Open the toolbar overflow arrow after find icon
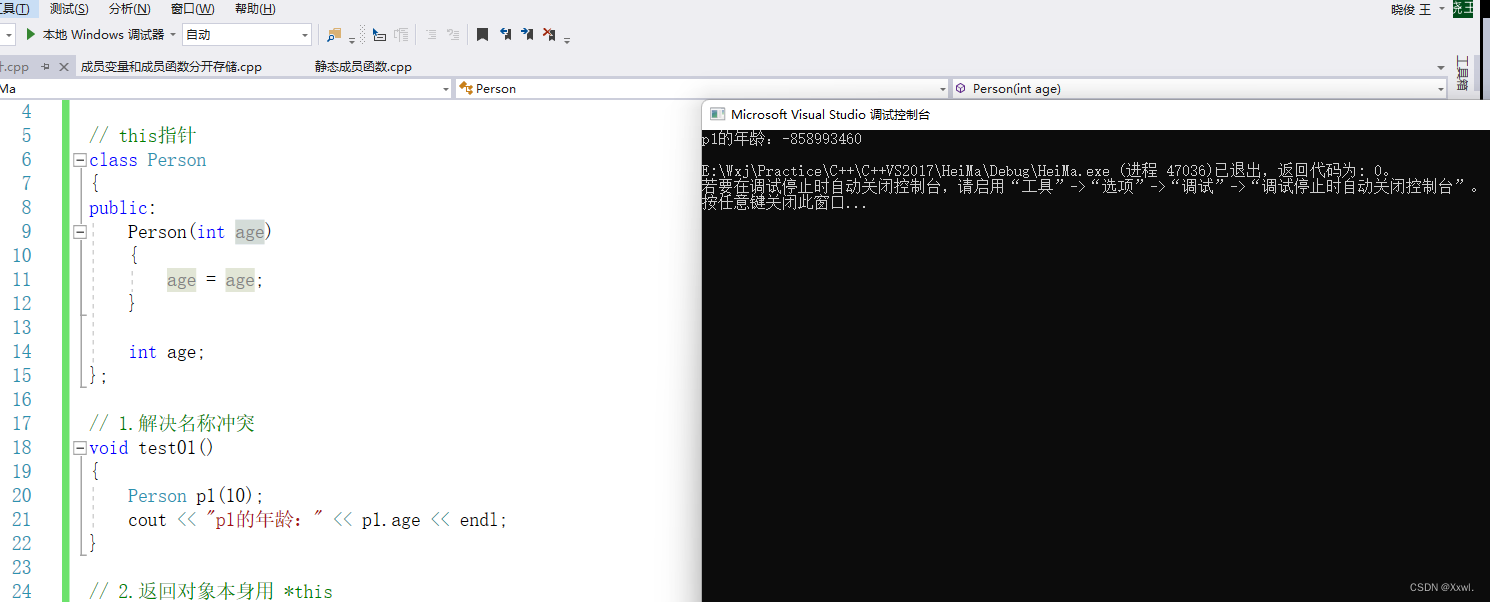The width and height of the screenshot is (1490, 602). tap(352, 40)
